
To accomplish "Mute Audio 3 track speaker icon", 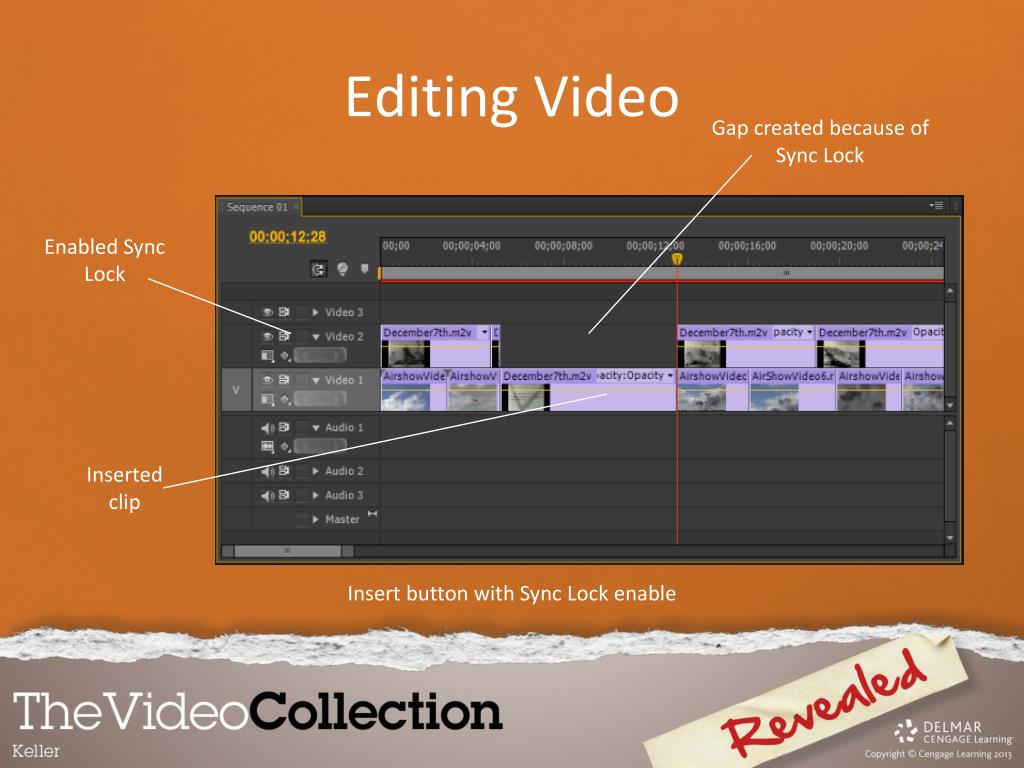I will (267, 495).
